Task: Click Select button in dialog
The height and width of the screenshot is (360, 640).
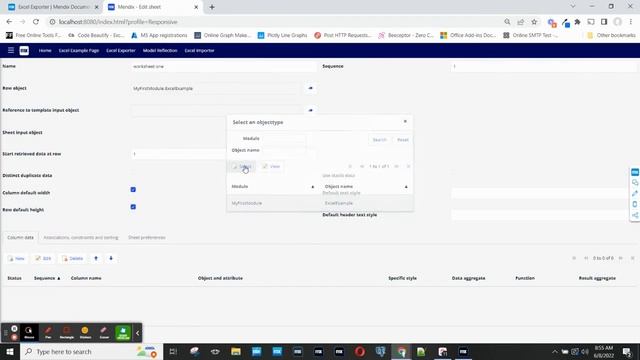Action: pos(242,167)
